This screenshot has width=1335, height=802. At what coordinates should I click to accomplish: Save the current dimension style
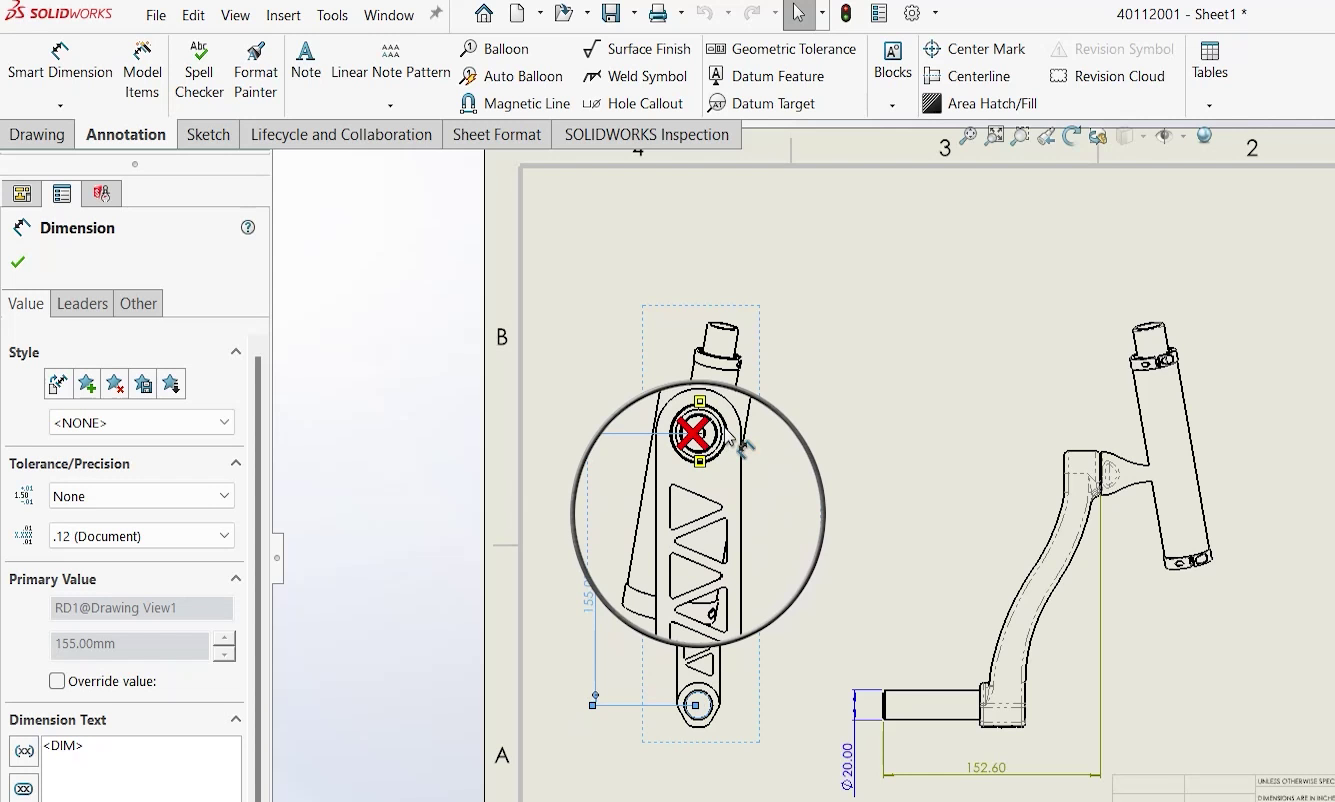(141, 383)
